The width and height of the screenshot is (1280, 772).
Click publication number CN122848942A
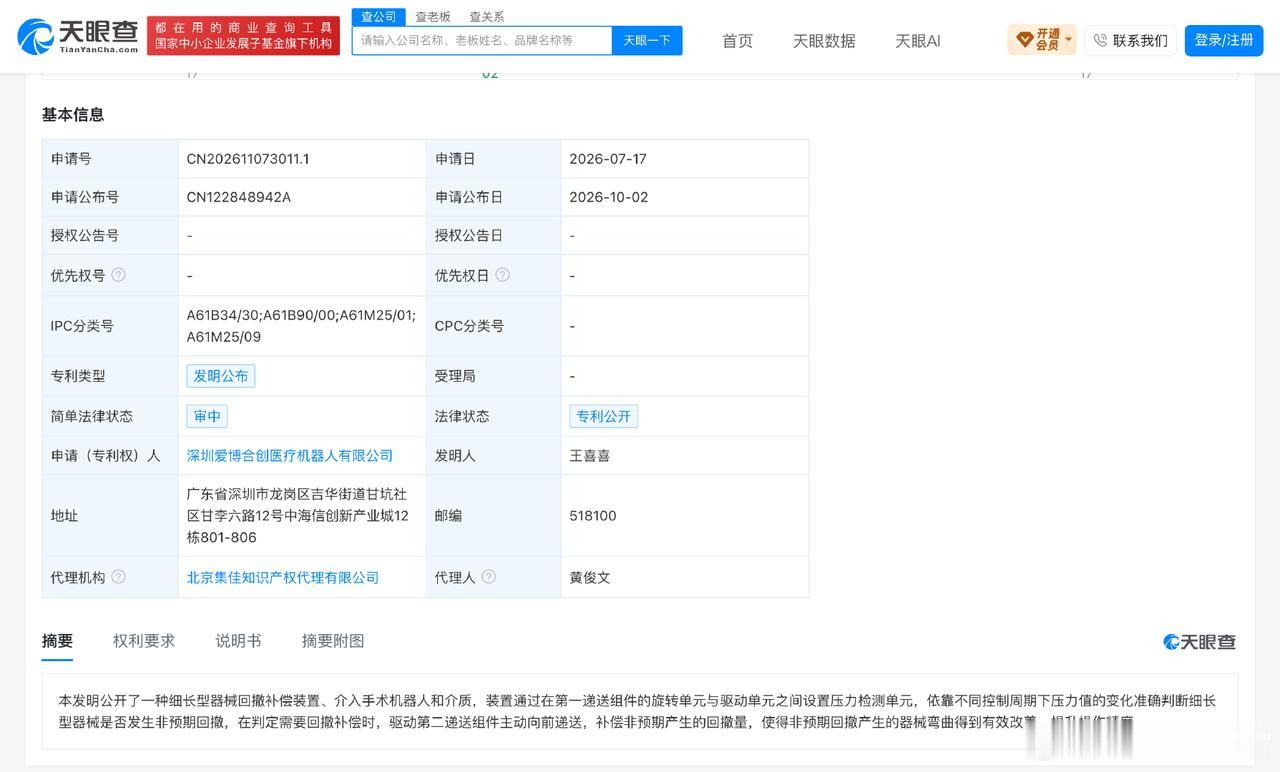point(239,197)
